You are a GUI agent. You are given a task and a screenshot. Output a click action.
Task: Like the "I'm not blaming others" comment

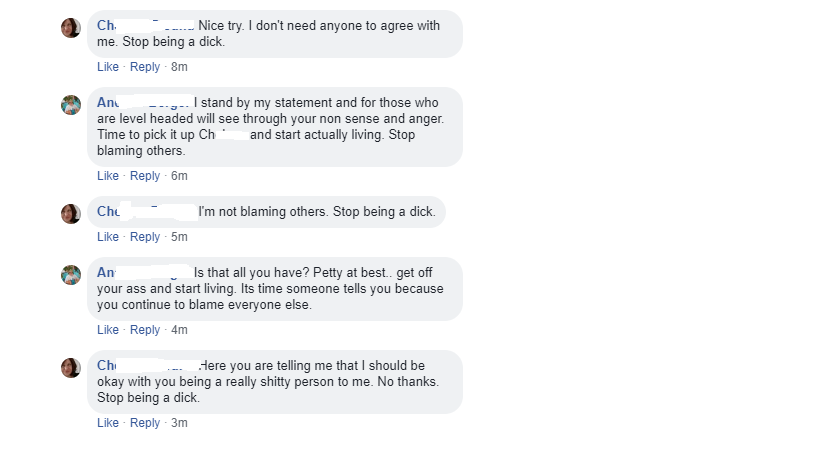[108, 237]
